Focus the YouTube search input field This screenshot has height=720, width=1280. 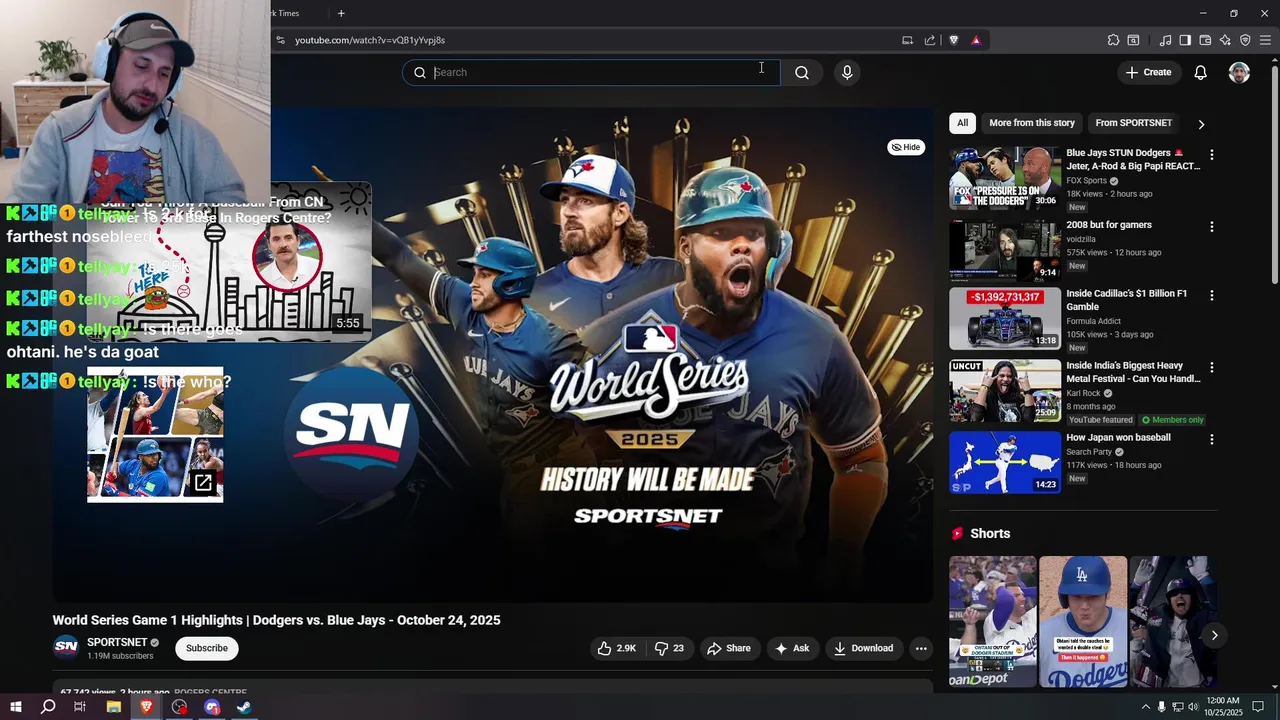[592, 72]
